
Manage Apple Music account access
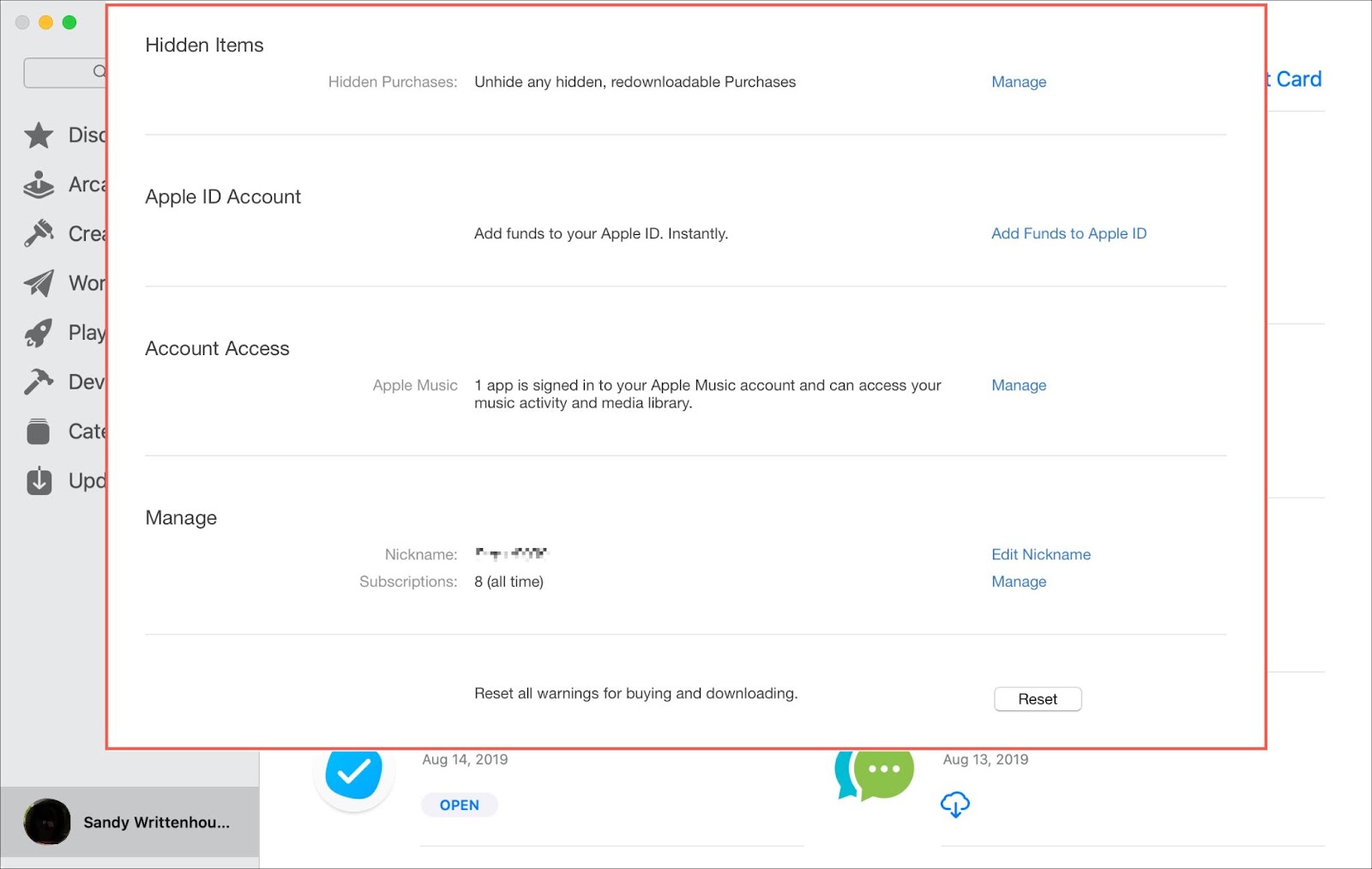pyautogui.click(x=1019, y=385)
